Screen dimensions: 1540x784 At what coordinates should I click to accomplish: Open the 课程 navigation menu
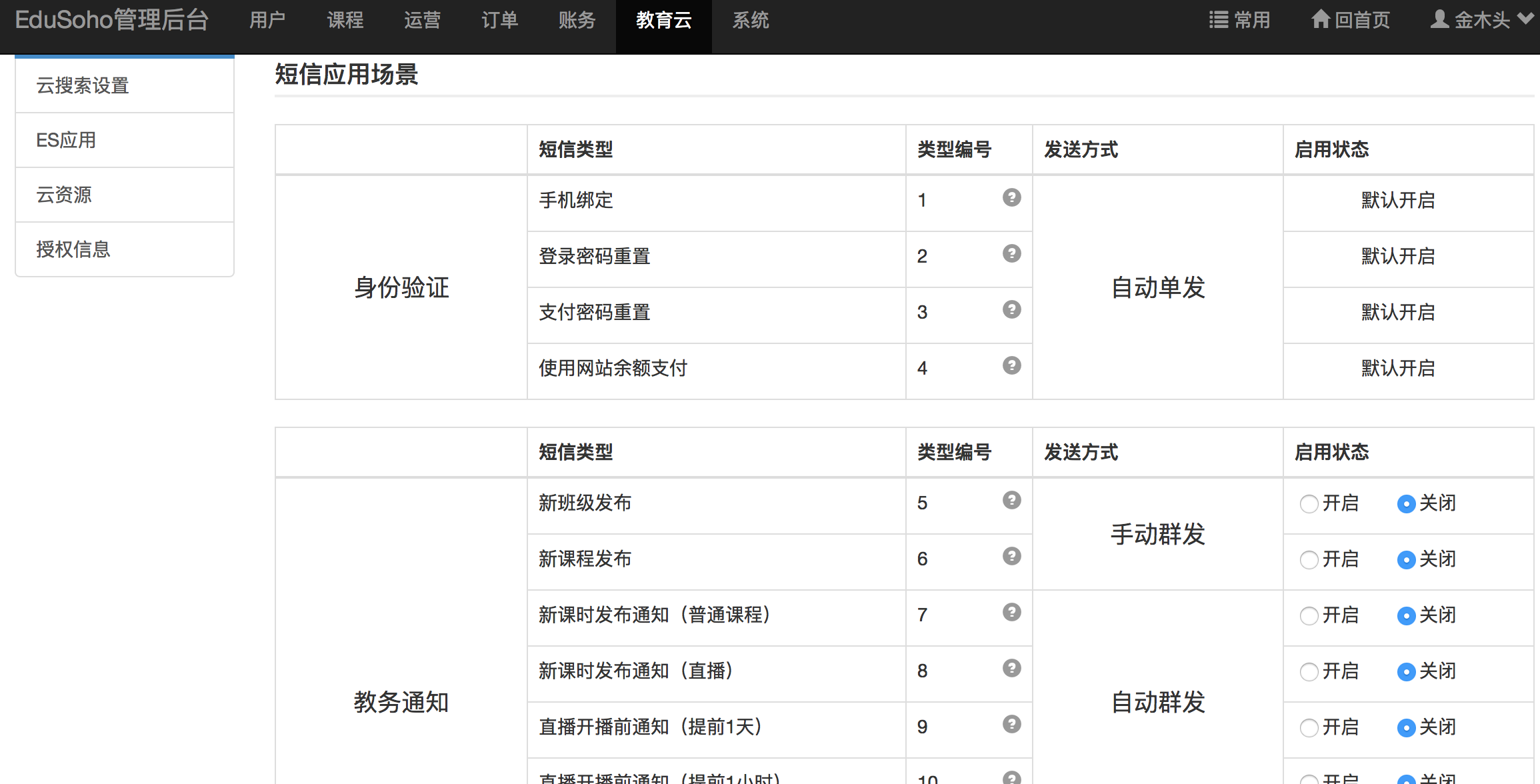pos(345,20)
